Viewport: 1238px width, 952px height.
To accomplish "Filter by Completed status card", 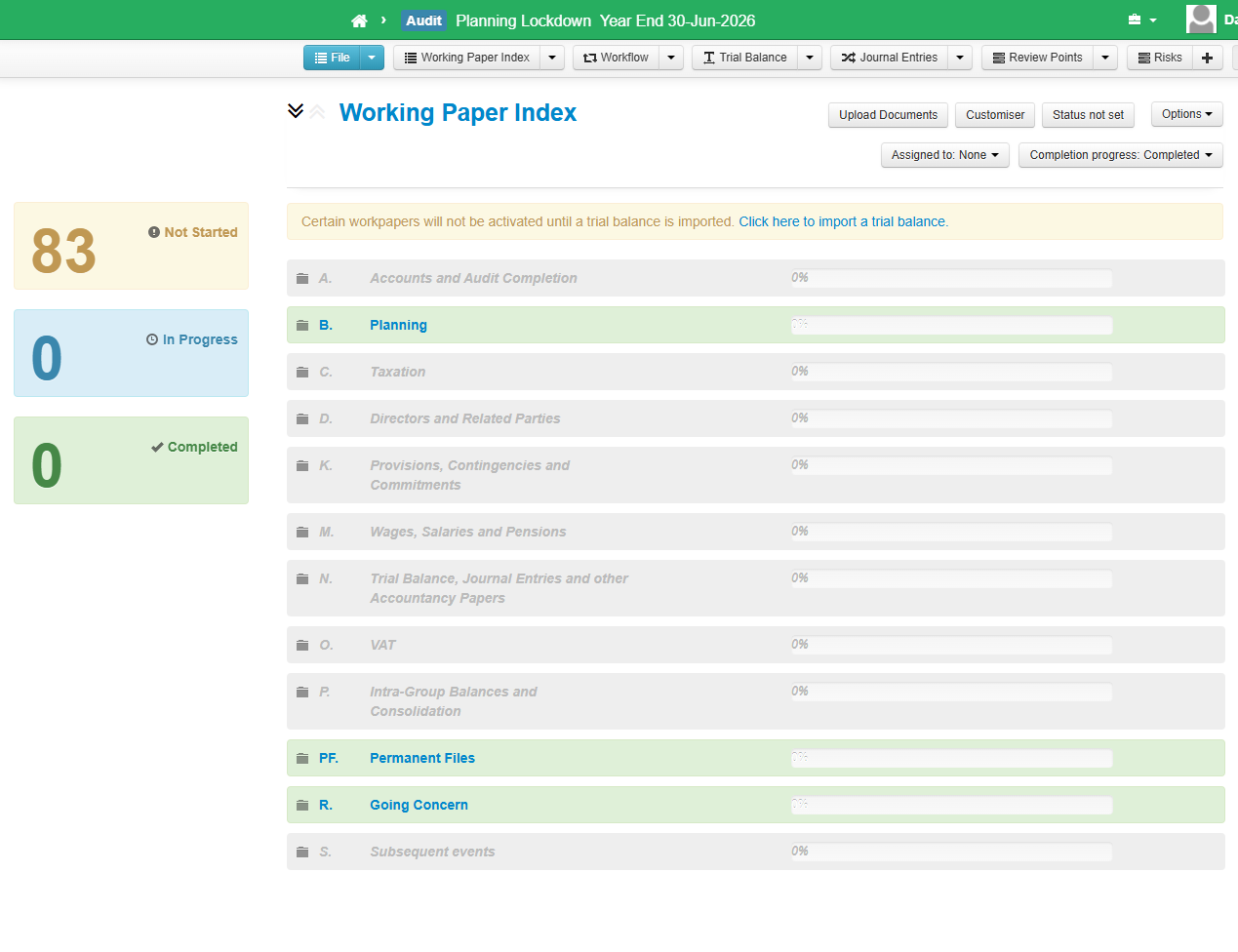I will [131, 460].
